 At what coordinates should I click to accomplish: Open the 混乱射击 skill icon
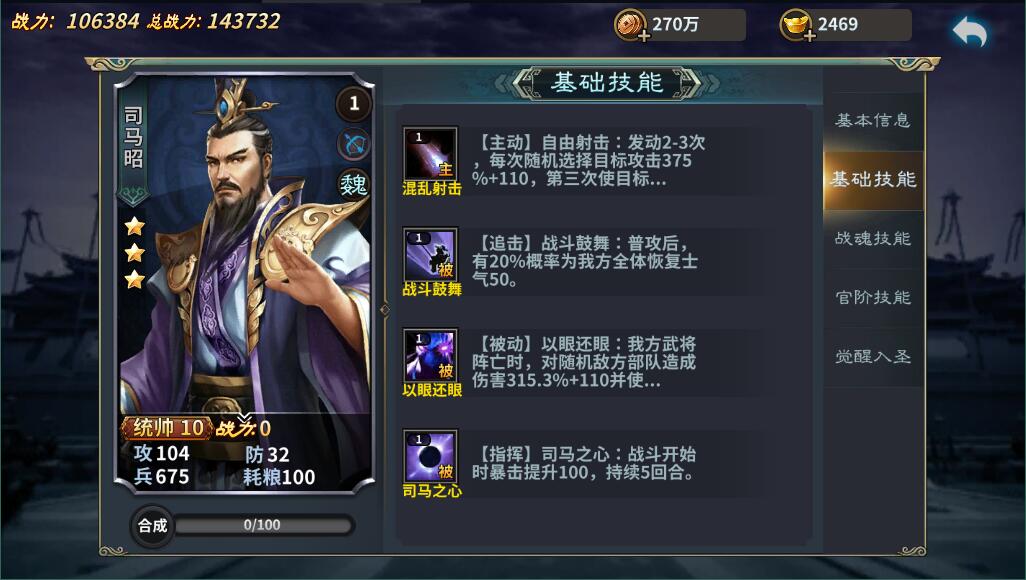point(430,154)
